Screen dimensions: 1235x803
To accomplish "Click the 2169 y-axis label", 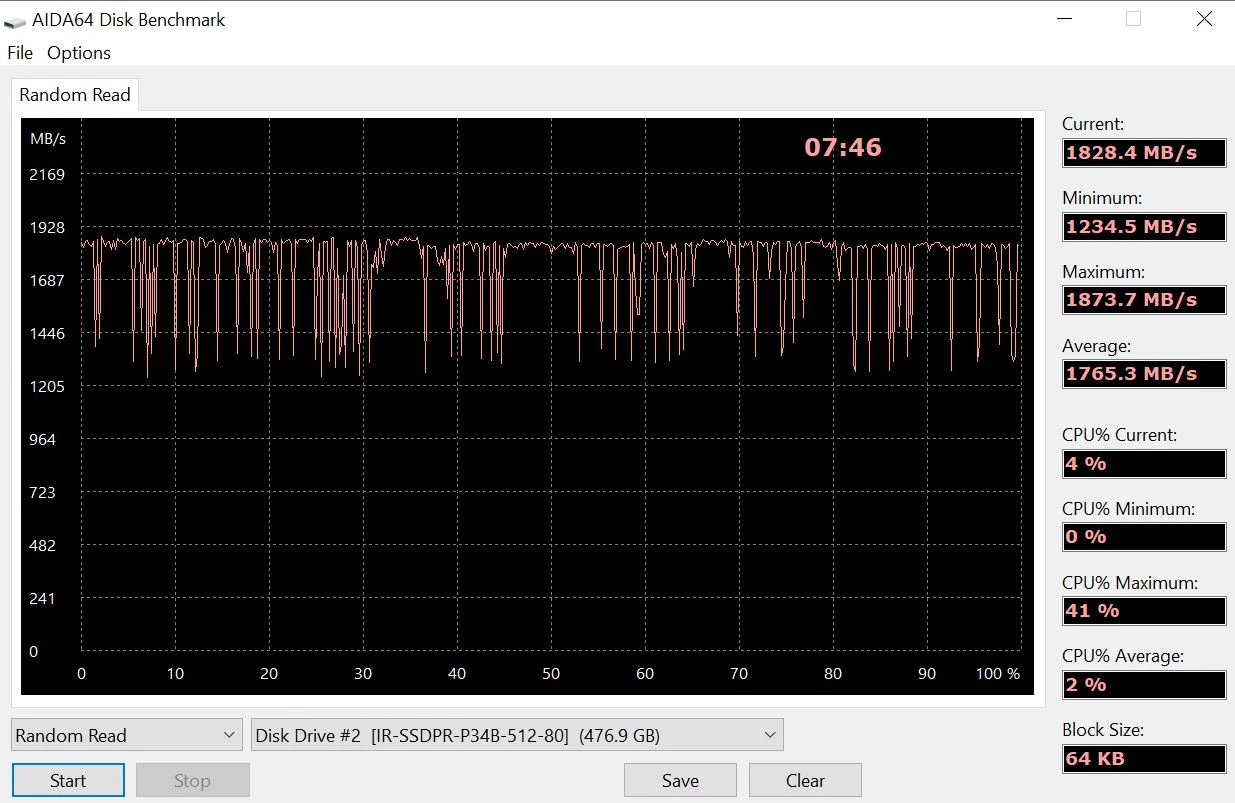I will [x=47, y=175].
